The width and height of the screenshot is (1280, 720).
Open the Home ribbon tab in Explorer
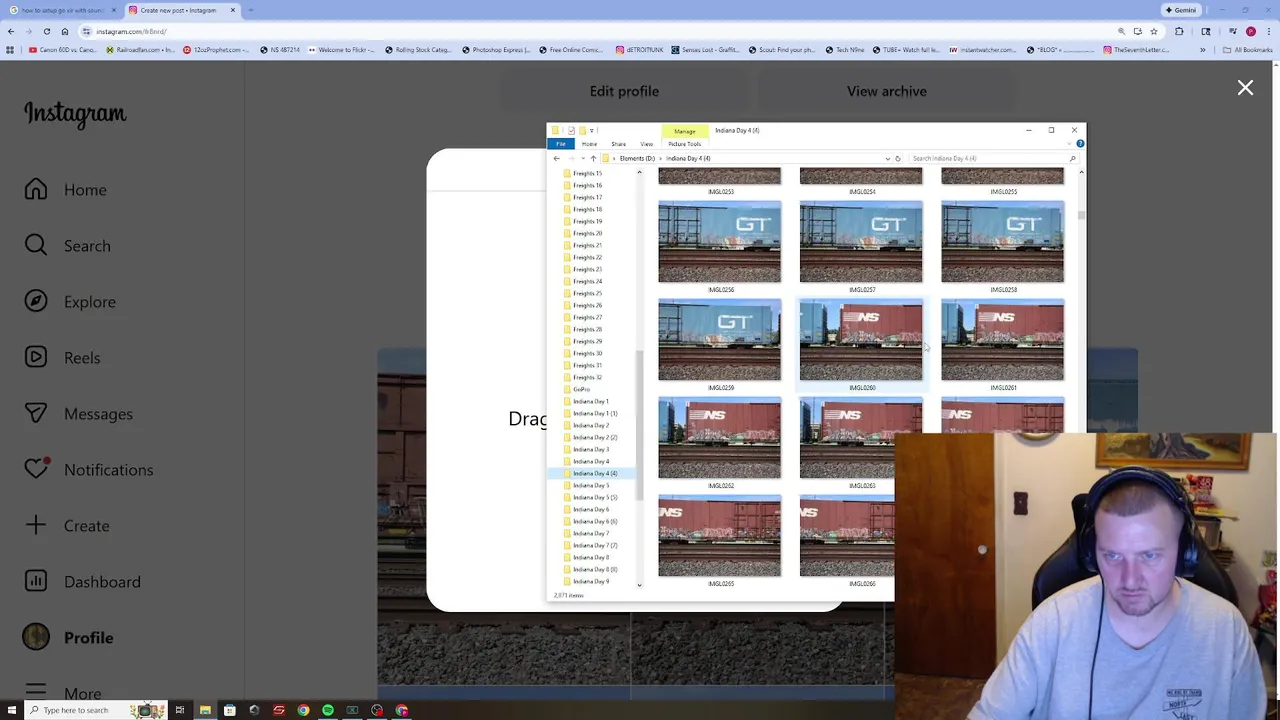589,144
